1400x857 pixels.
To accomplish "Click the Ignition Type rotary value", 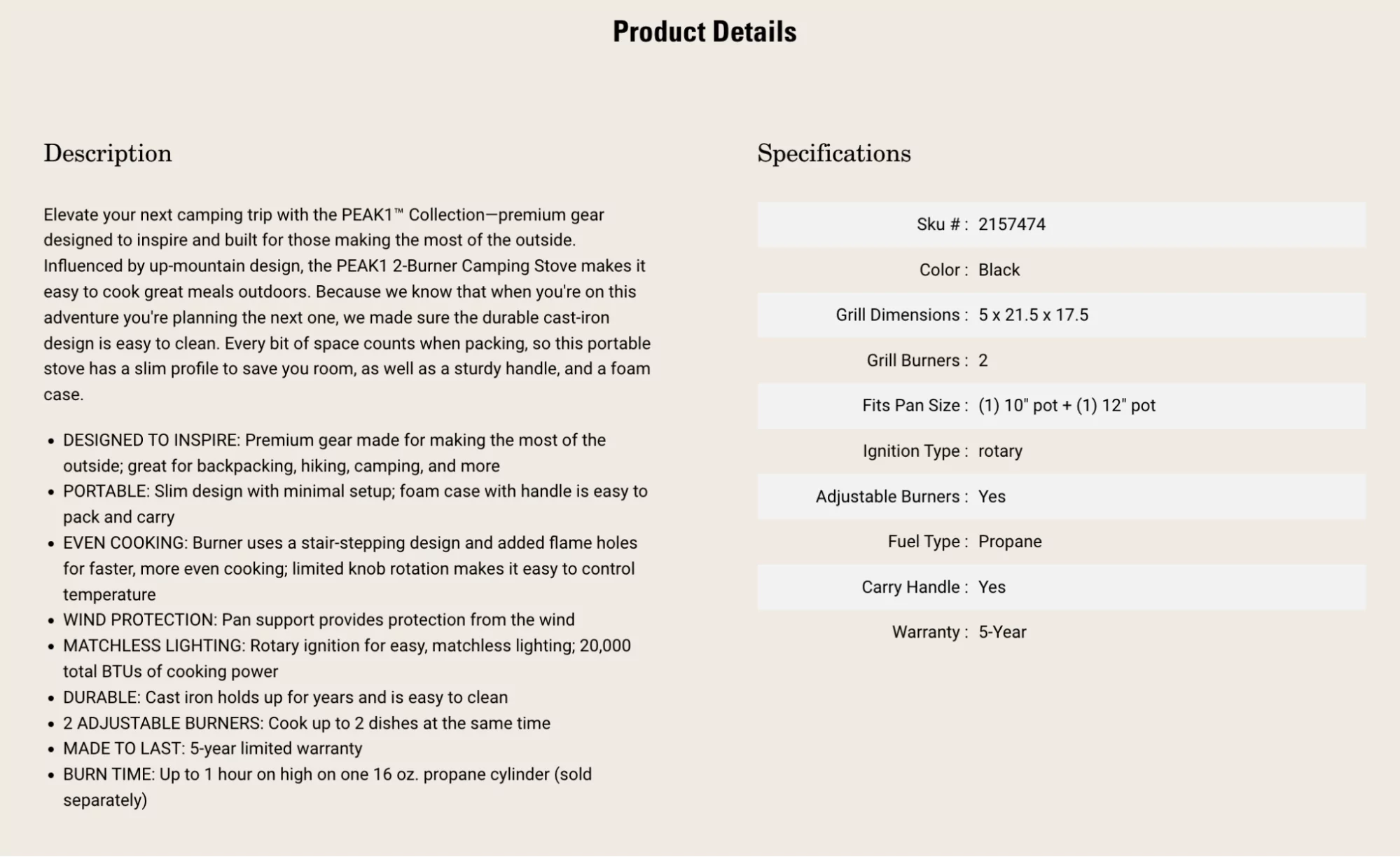I will coord(999,451).
